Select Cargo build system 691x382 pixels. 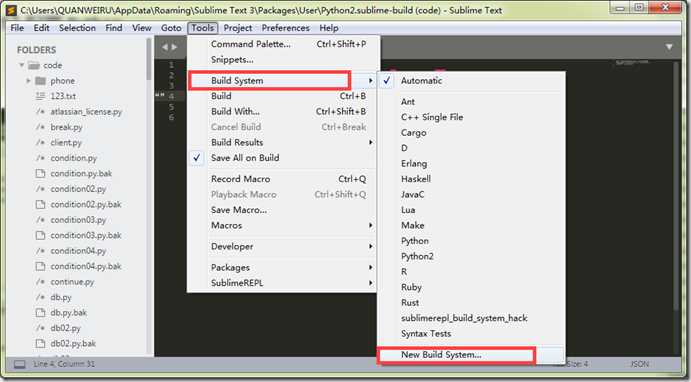tap(472, 133)
